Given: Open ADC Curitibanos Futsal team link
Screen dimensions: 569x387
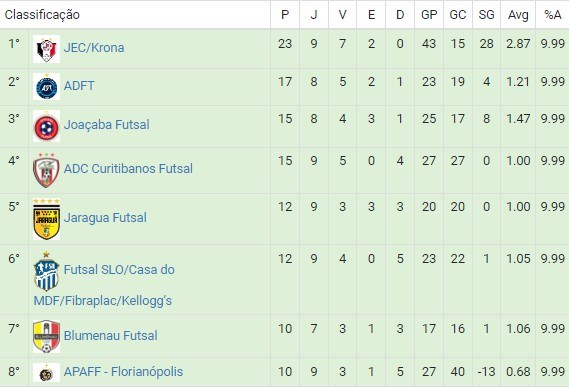Looking at the screenshot, I should pyautogui.click(x=128, y=168).
